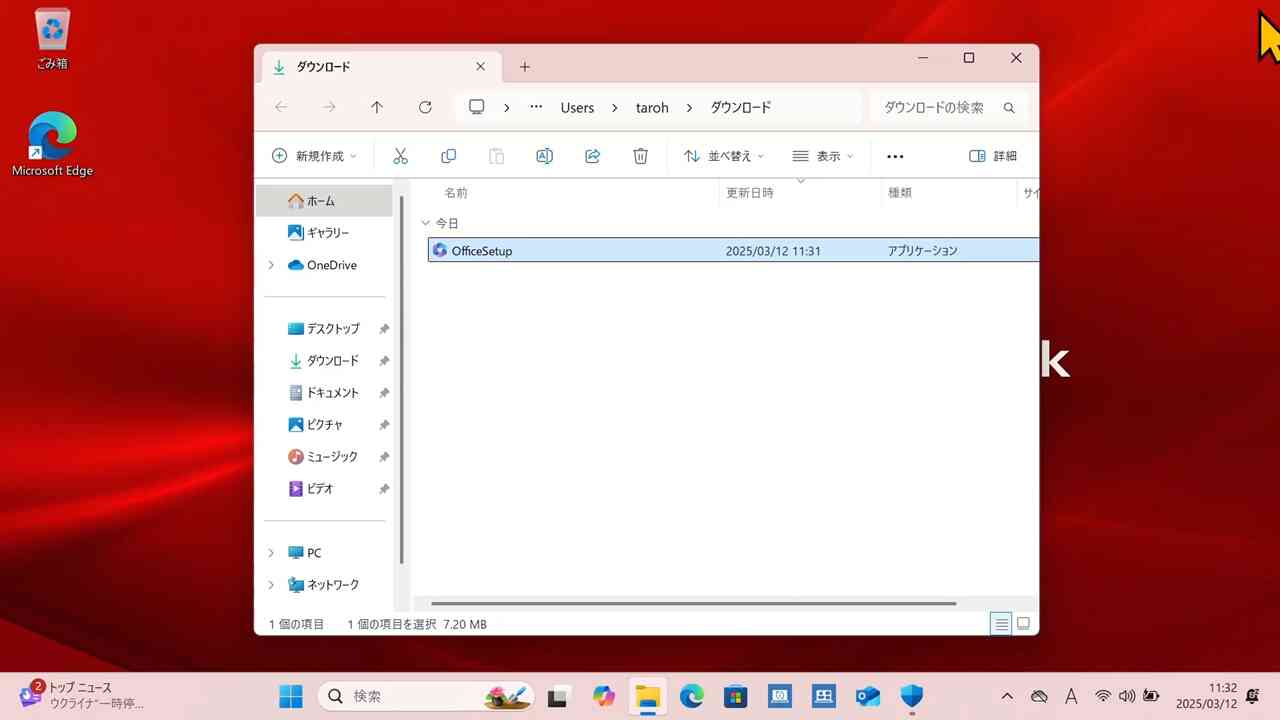This screenshot has height=720, width=1280.
Task: Click the Copy icon in the toolbar
Action: pyautogui.click(x=448, y=156)
